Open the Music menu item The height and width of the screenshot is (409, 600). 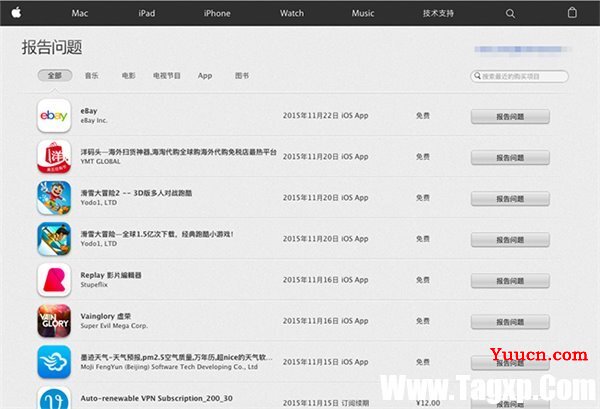point(363,13)
